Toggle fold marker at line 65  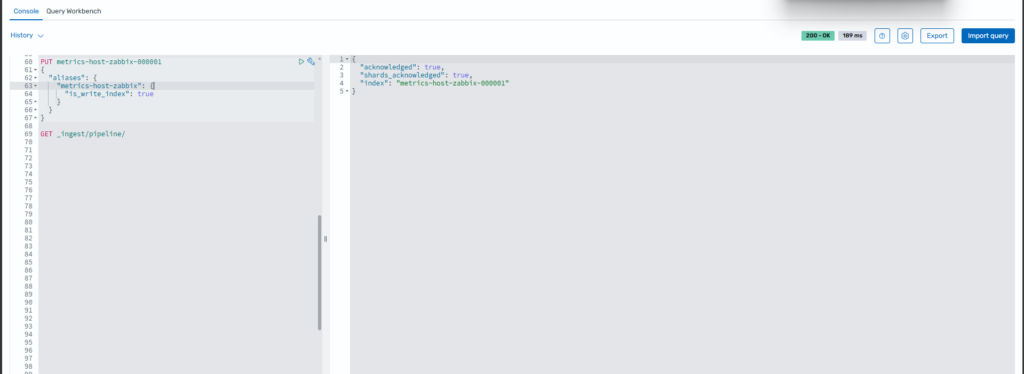tap(35, 102)
